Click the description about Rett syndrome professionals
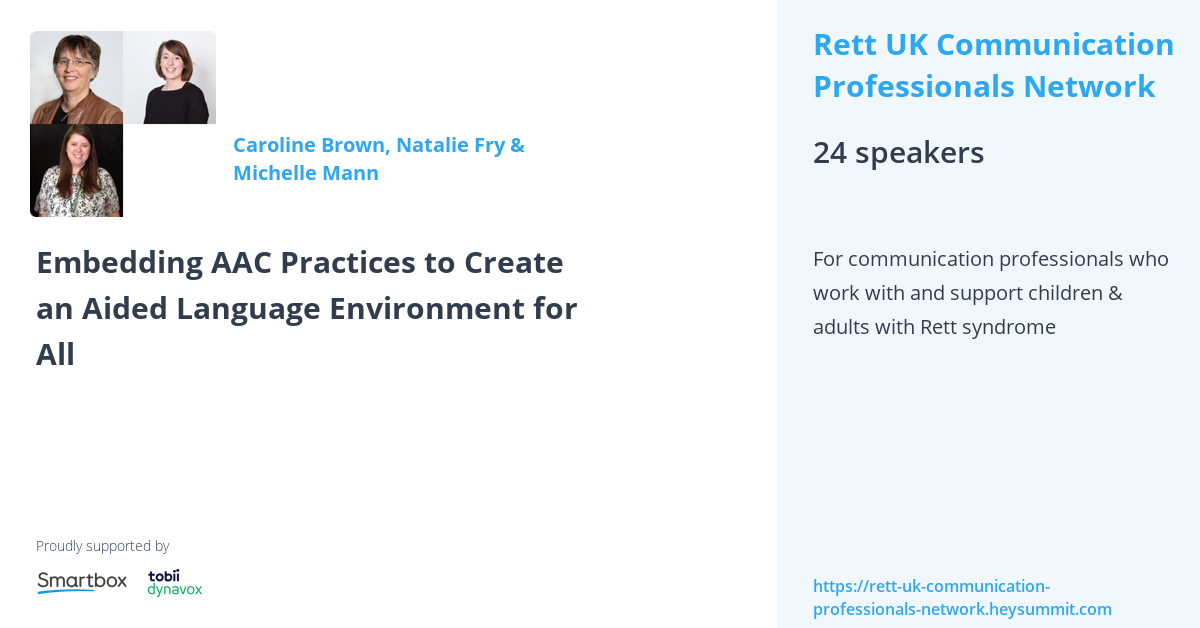This screenshot has height=628, width=1200. [x=991, y=293]
